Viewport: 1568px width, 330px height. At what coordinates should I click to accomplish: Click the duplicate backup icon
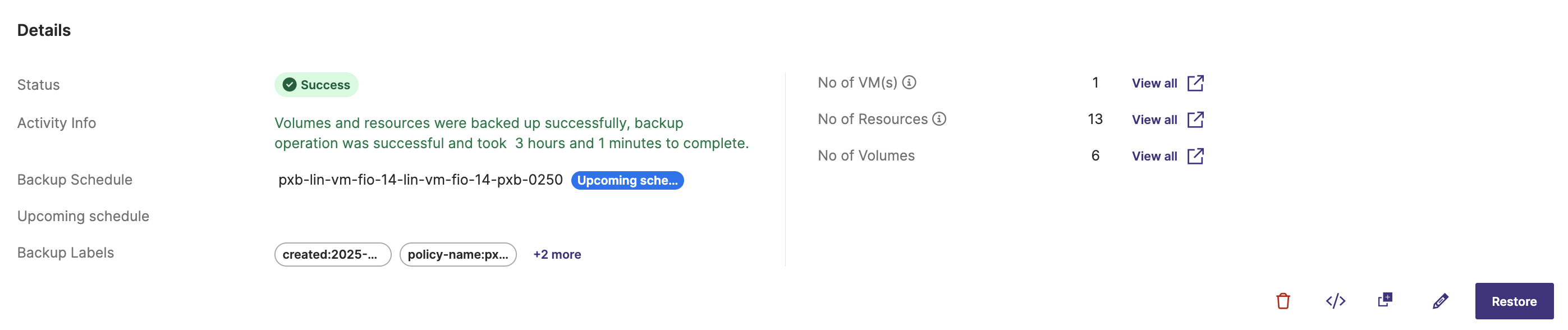click(x=1385, y=300)
